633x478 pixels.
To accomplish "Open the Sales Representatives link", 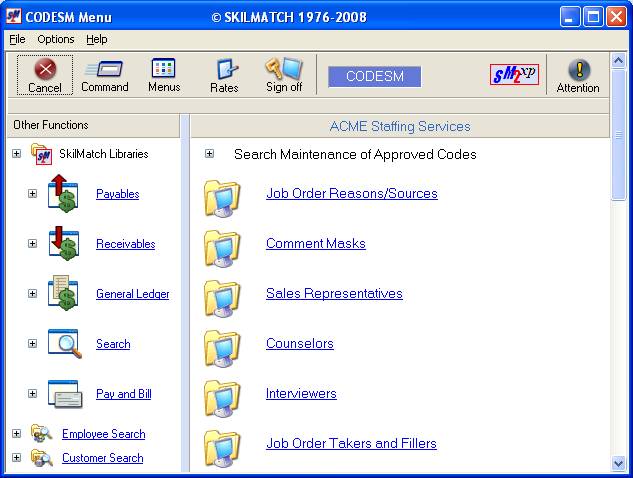I will click(334, 294).
